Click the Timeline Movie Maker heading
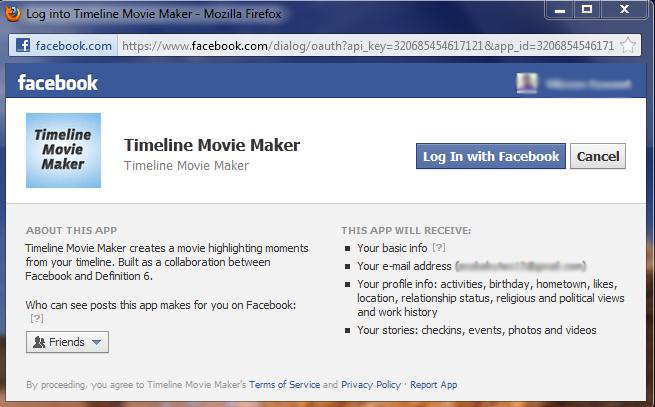 tap(212, 145)
